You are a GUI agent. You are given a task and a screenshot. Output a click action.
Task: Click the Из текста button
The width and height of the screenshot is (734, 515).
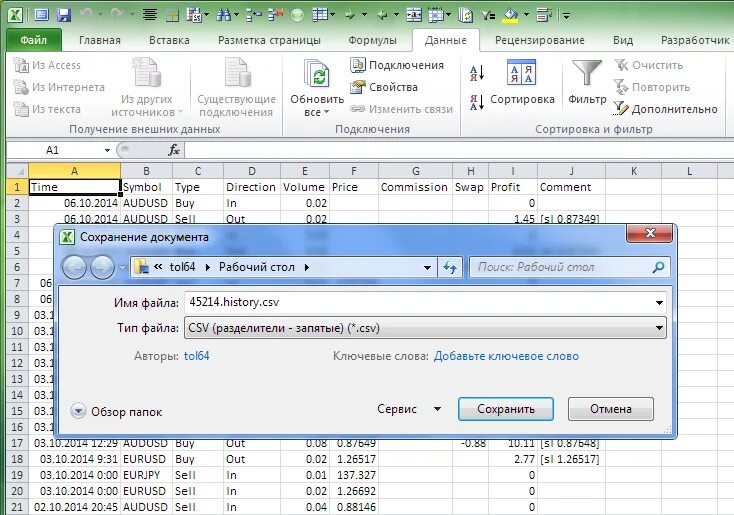tap(47, 109)
